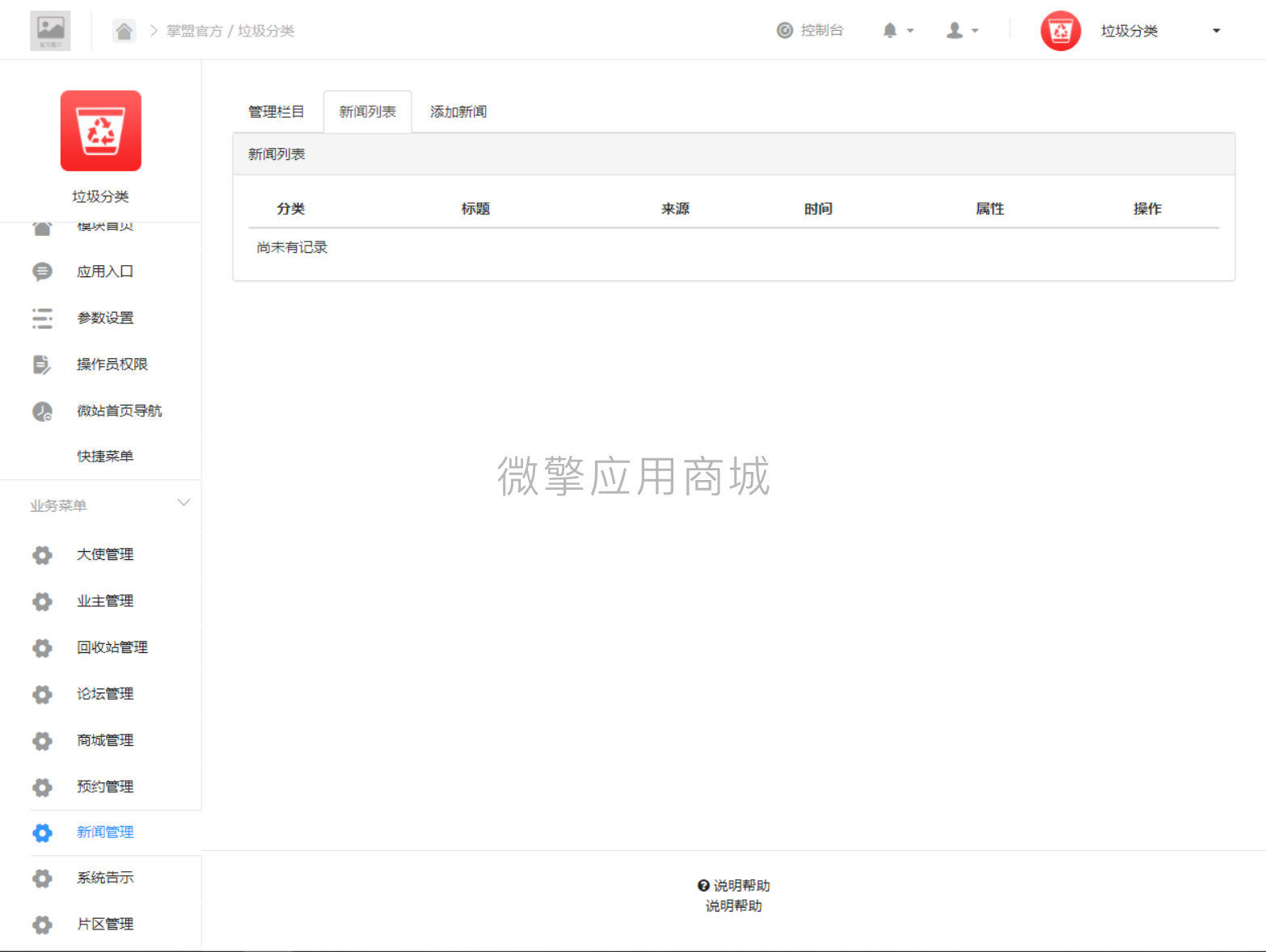Image resolution: width=1266 pixels, height=952 pixels.
Task: Click the 论坛管理 gear icon
Action: [42, 694]
